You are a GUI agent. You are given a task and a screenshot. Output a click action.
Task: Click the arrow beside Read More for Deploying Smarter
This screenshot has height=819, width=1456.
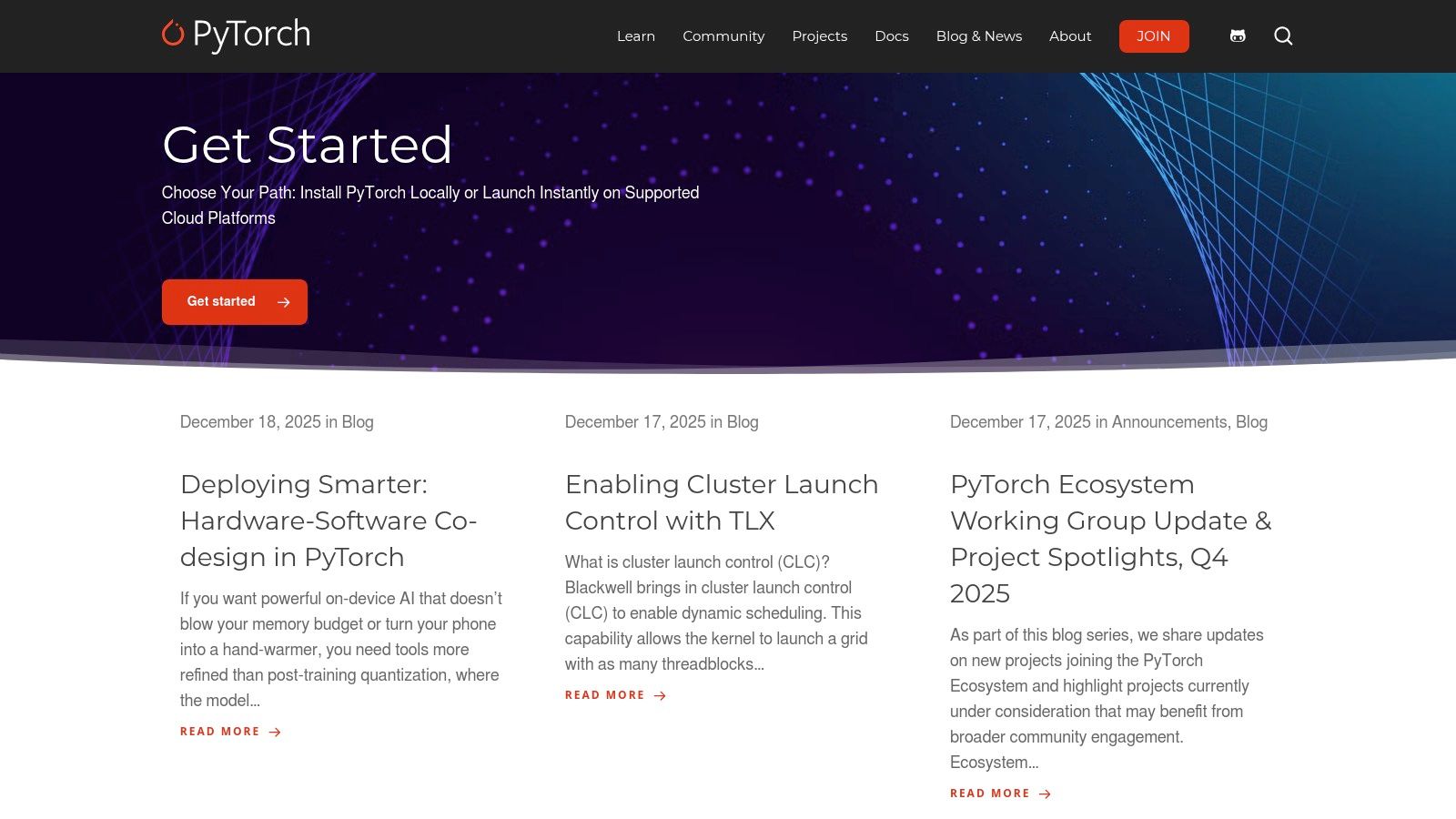click(x=275, y=732)
